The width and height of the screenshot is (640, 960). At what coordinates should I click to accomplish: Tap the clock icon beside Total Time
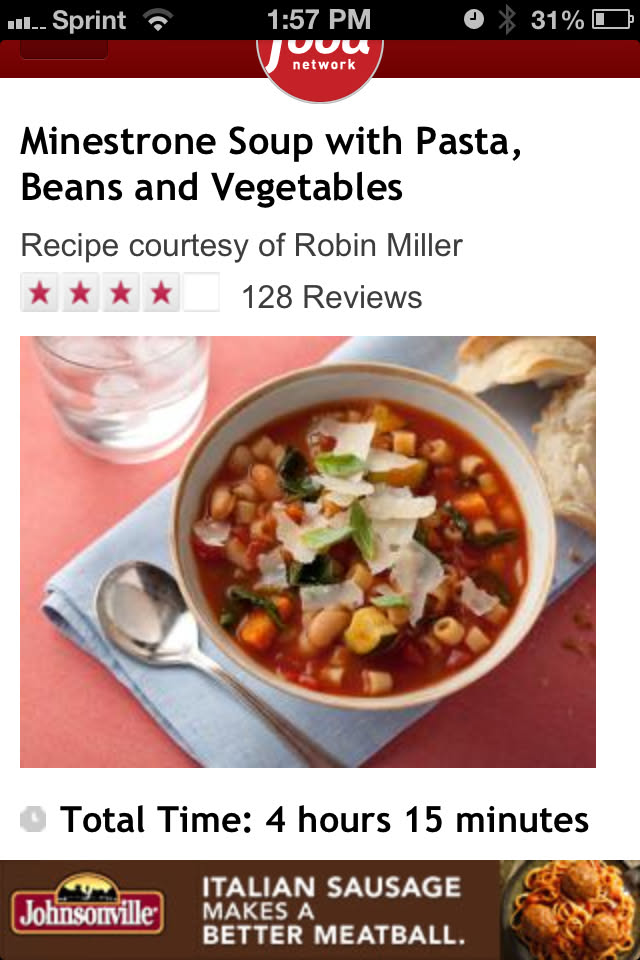[x=33, y=820]
